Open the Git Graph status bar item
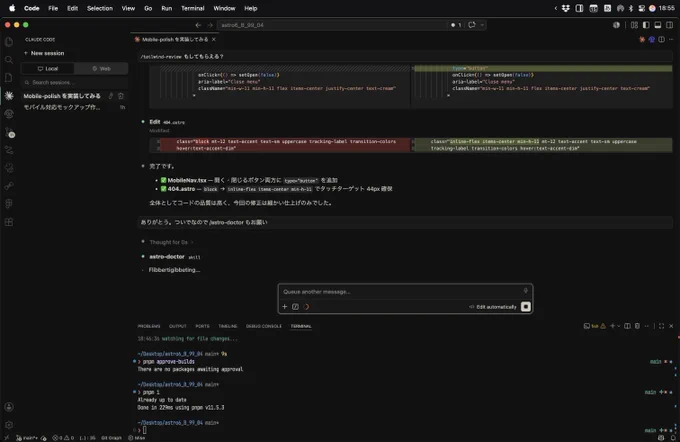 tap(111, 438)
